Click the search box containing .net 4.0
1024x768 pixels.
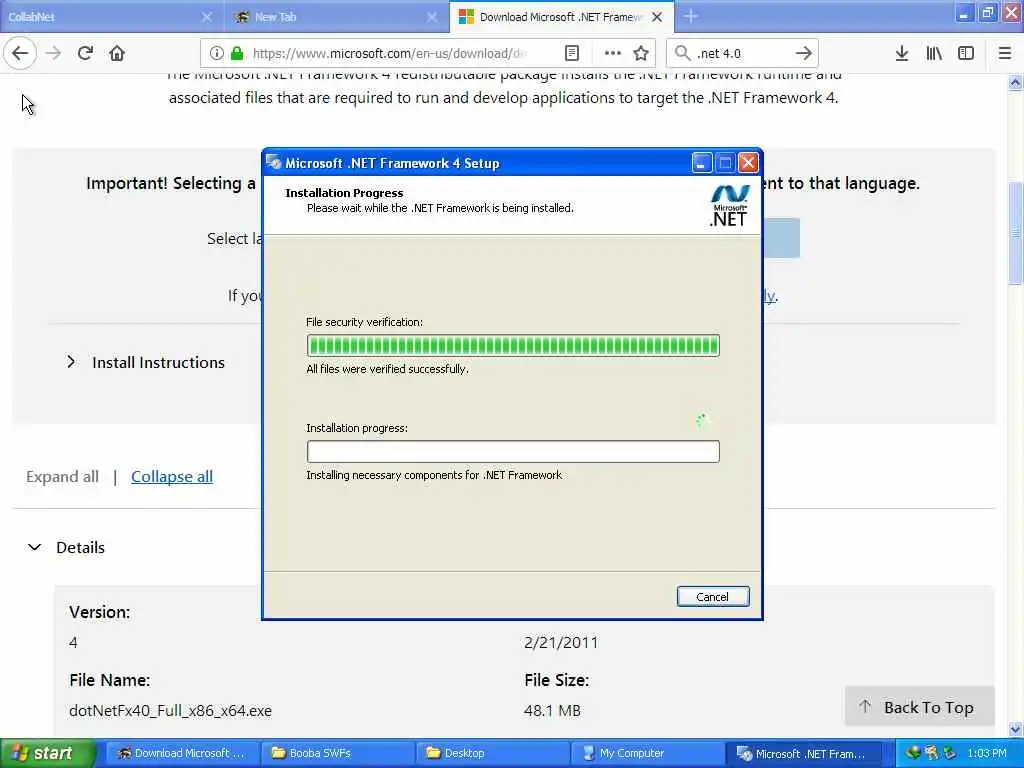coord(741,53)
